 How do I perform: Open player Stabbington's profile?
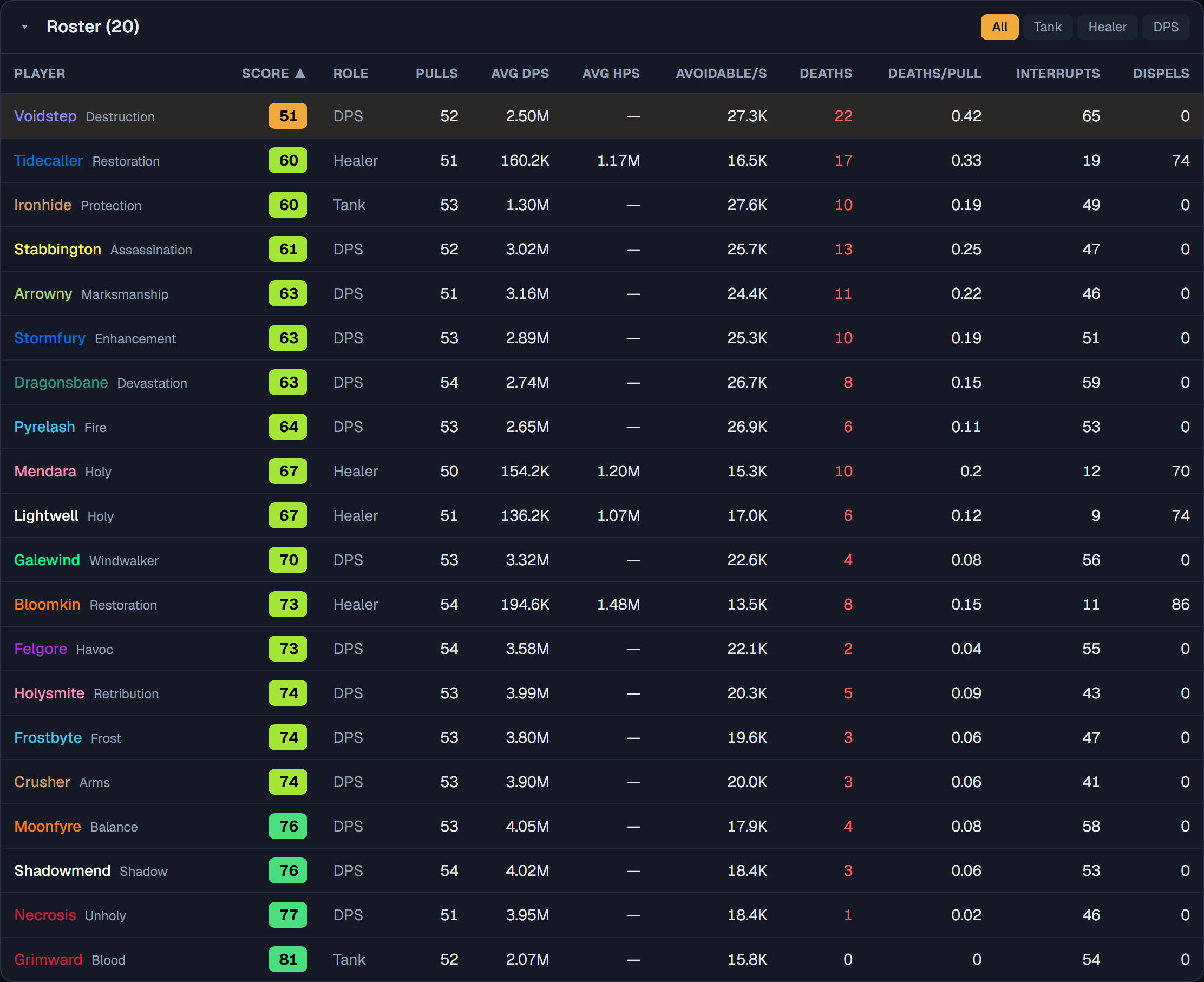tap(57, 250)
